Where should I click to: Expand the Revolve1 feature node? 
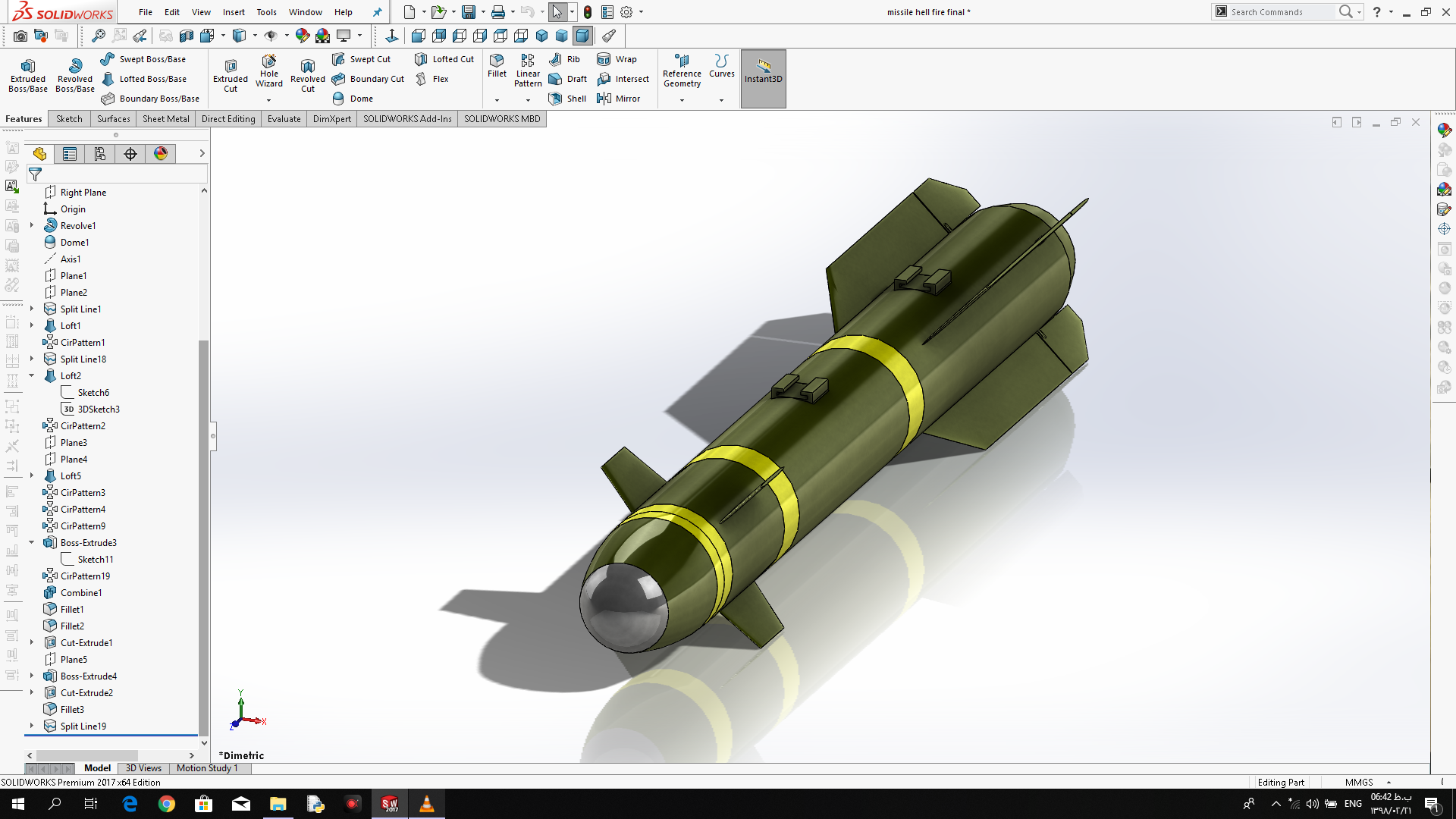tap(32, 225)
